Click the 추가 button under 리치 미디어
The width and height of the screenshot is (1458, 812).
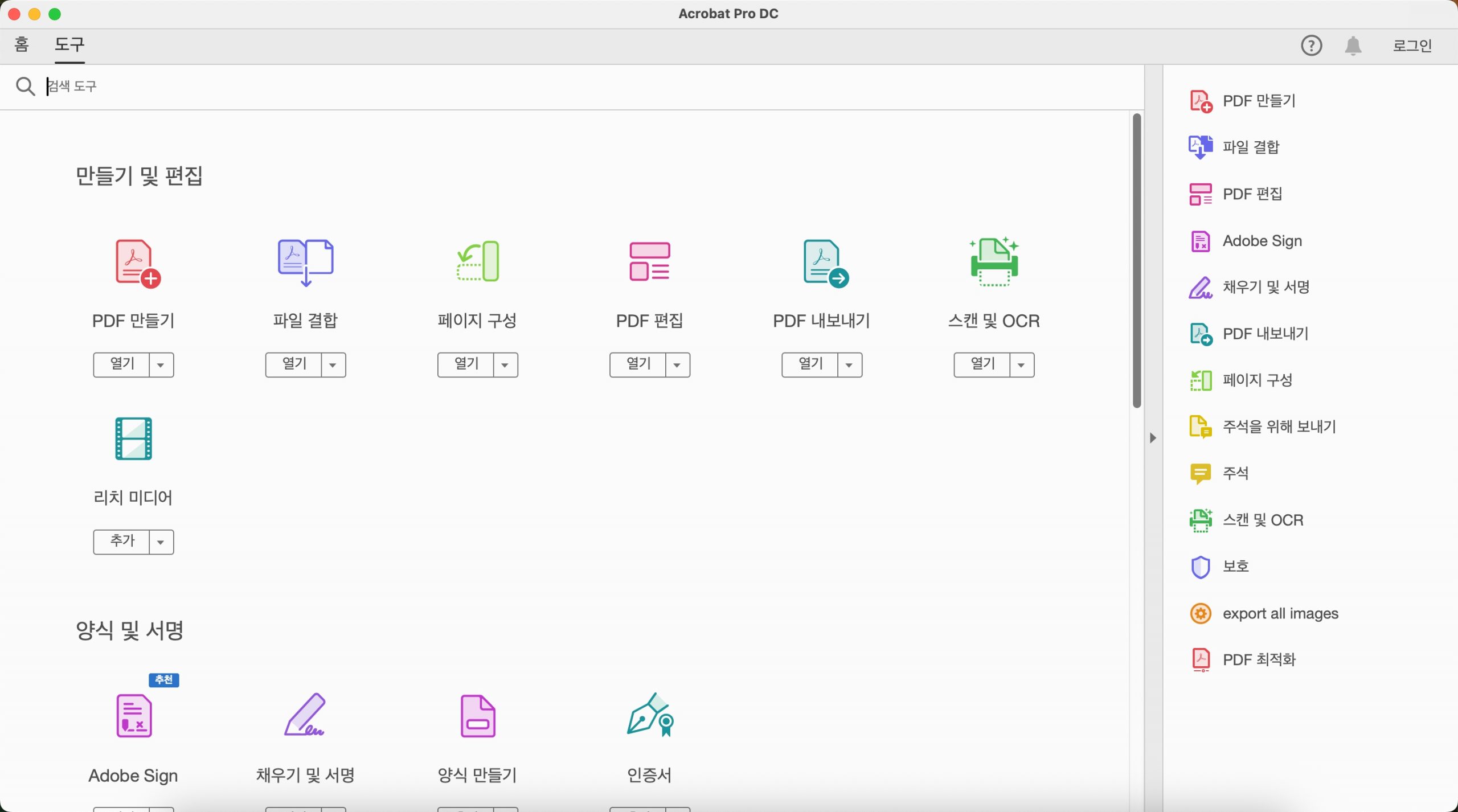click(x=122, y=542)
